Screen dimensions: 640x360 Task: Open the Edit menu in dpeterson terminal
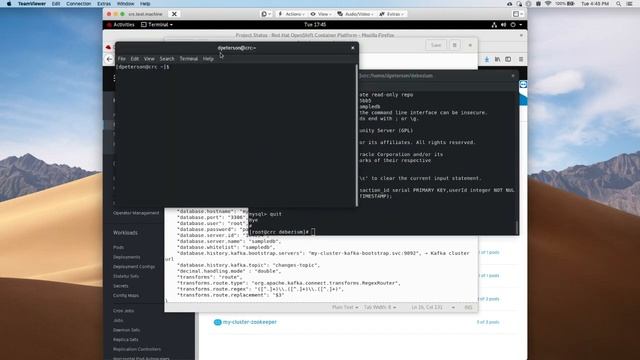point(135,59)
